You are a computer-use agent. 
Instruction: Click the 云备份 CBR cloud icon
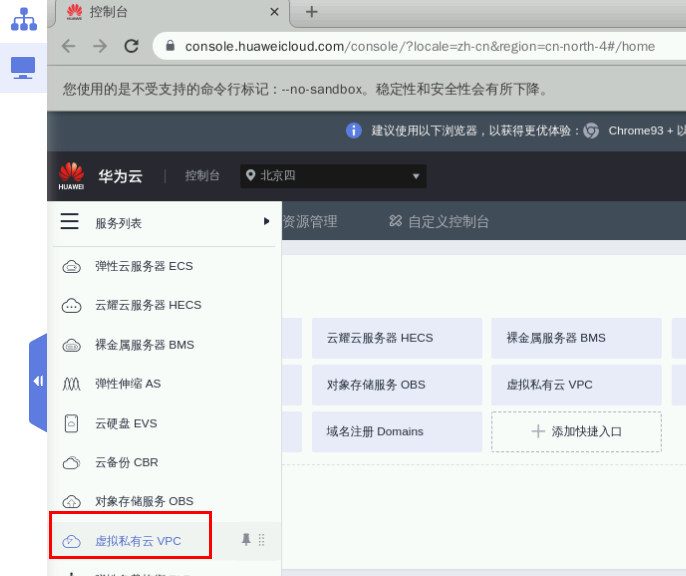(71, 463)
